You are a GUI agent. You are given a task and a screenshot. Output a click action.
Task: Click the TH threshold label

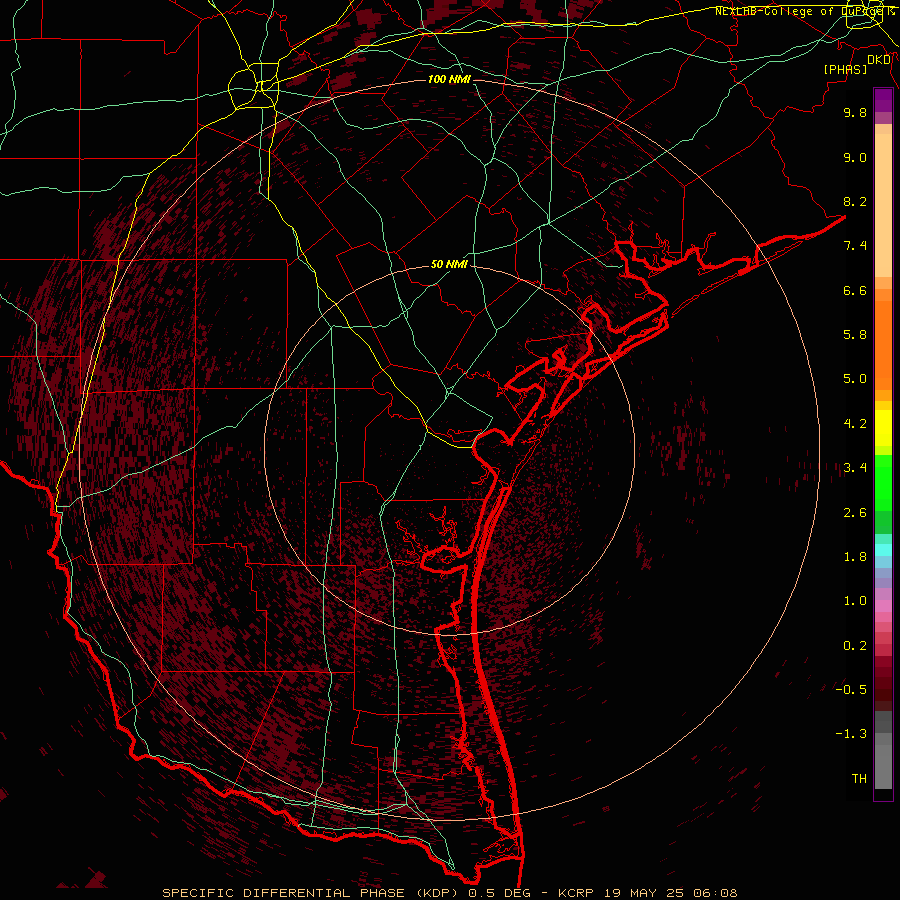pyautogui.click(x=859, y=779)
